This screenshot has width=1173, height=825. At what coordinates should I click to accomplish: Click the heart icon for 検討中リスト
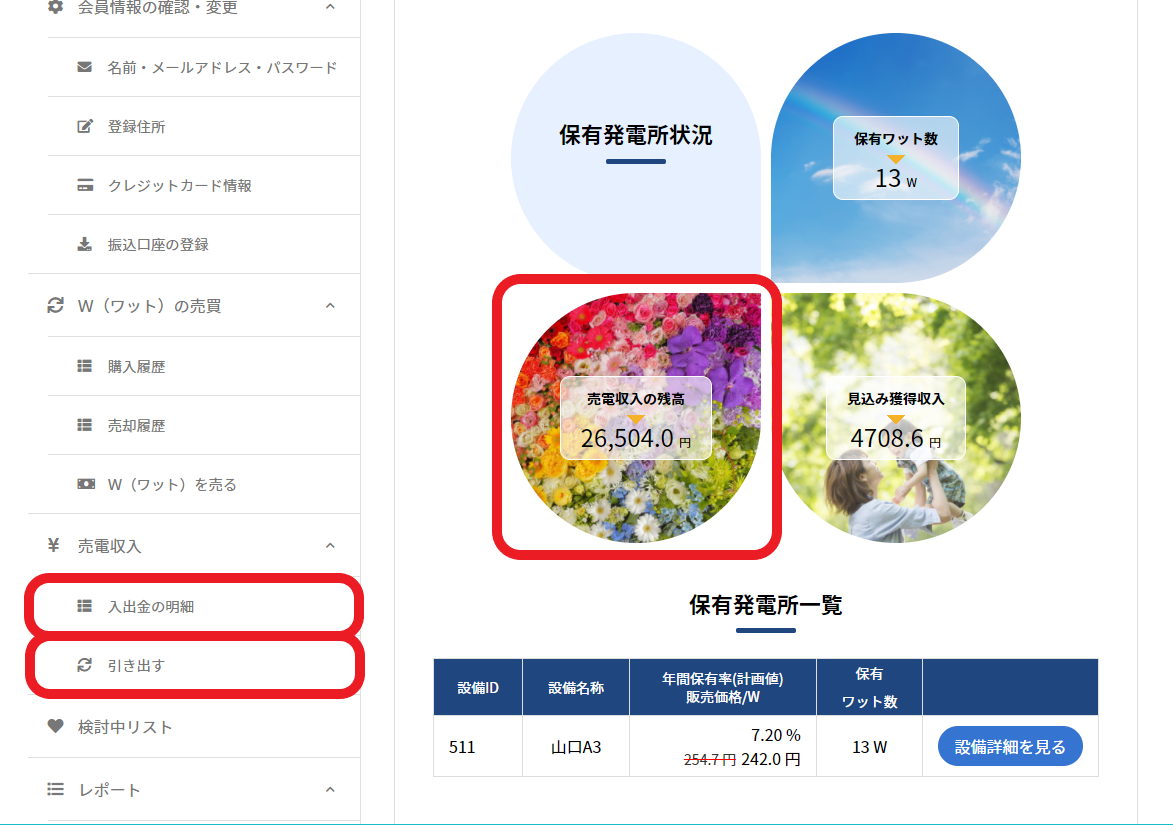(x=56, y=727)
